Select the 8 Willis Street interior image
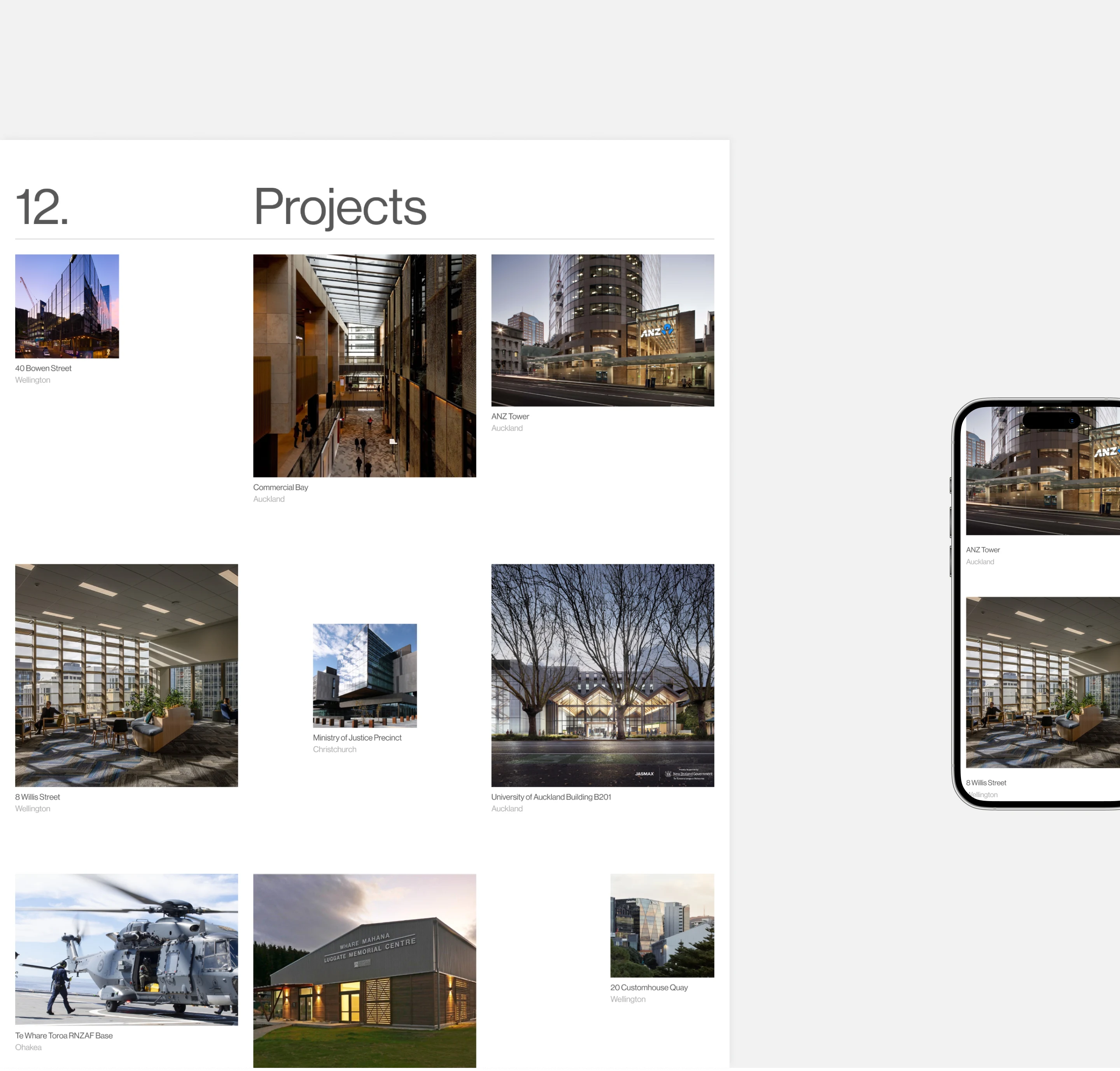1120x1071 pixels. 126,675
